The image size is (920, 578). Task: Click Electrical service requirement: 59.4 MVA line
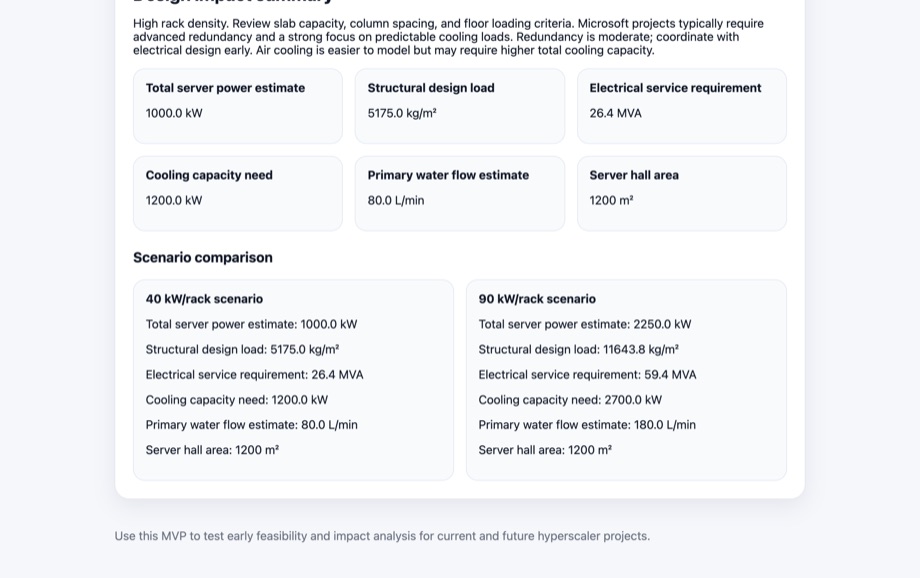pyautogui.click(x=587, y=375)
